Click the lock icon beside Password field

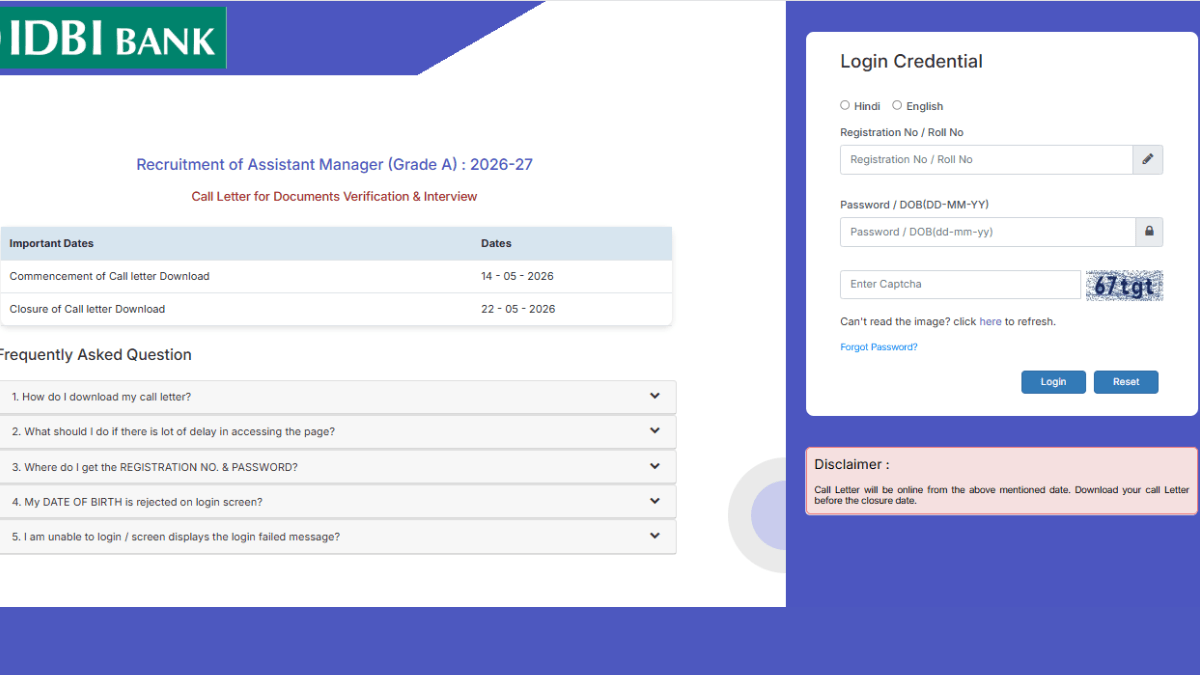click(1148, 232)
